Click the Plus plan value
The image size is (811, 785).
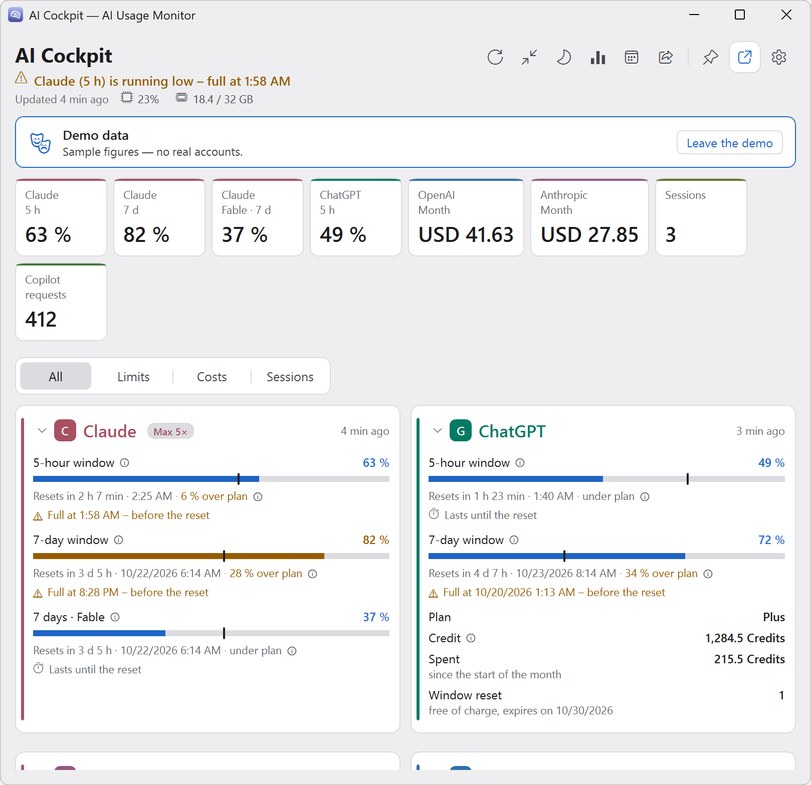coord(774,617)
